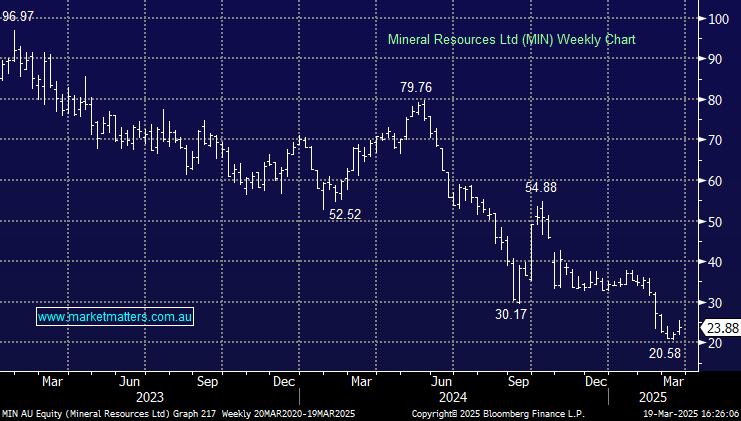The image size is (741, 421).
Task: Click the Mar label above 2025
Action: click(x=672, y=381)
